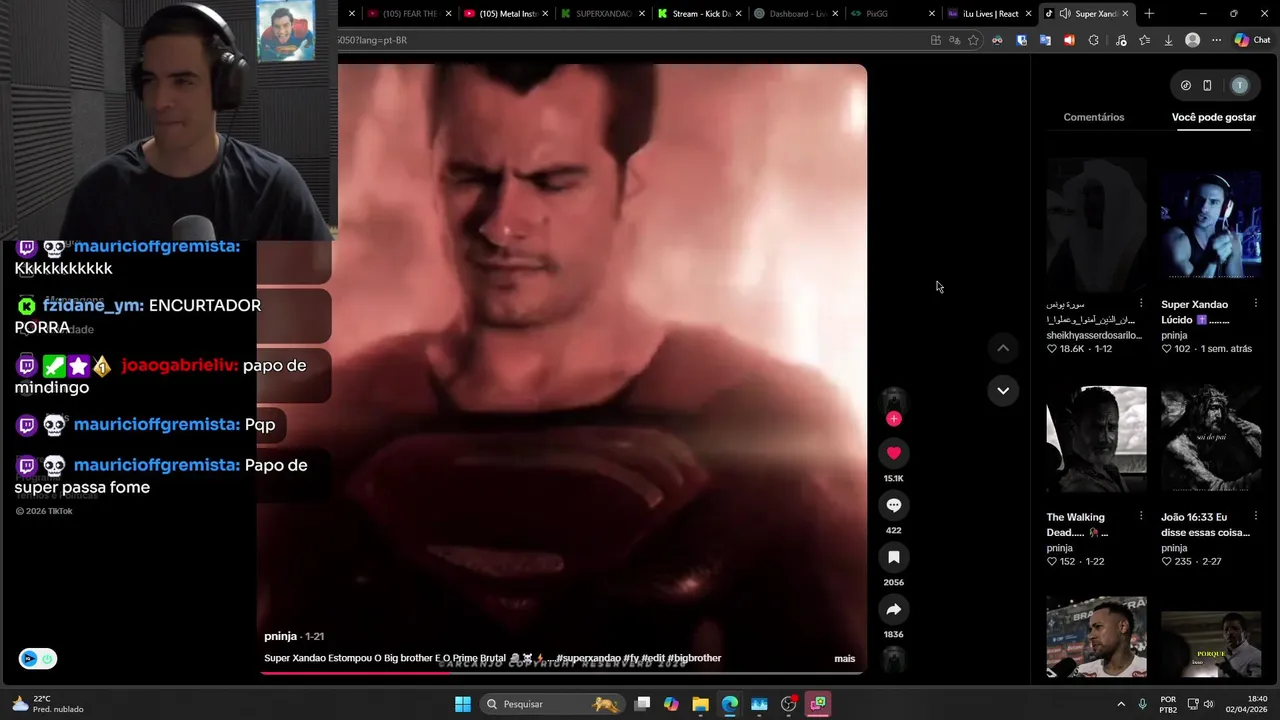The height and width of the screenshot is (720, 1280).
Task: Click the #superxandao hashtag
Action: pyautogui.click(x=588, y=659)
